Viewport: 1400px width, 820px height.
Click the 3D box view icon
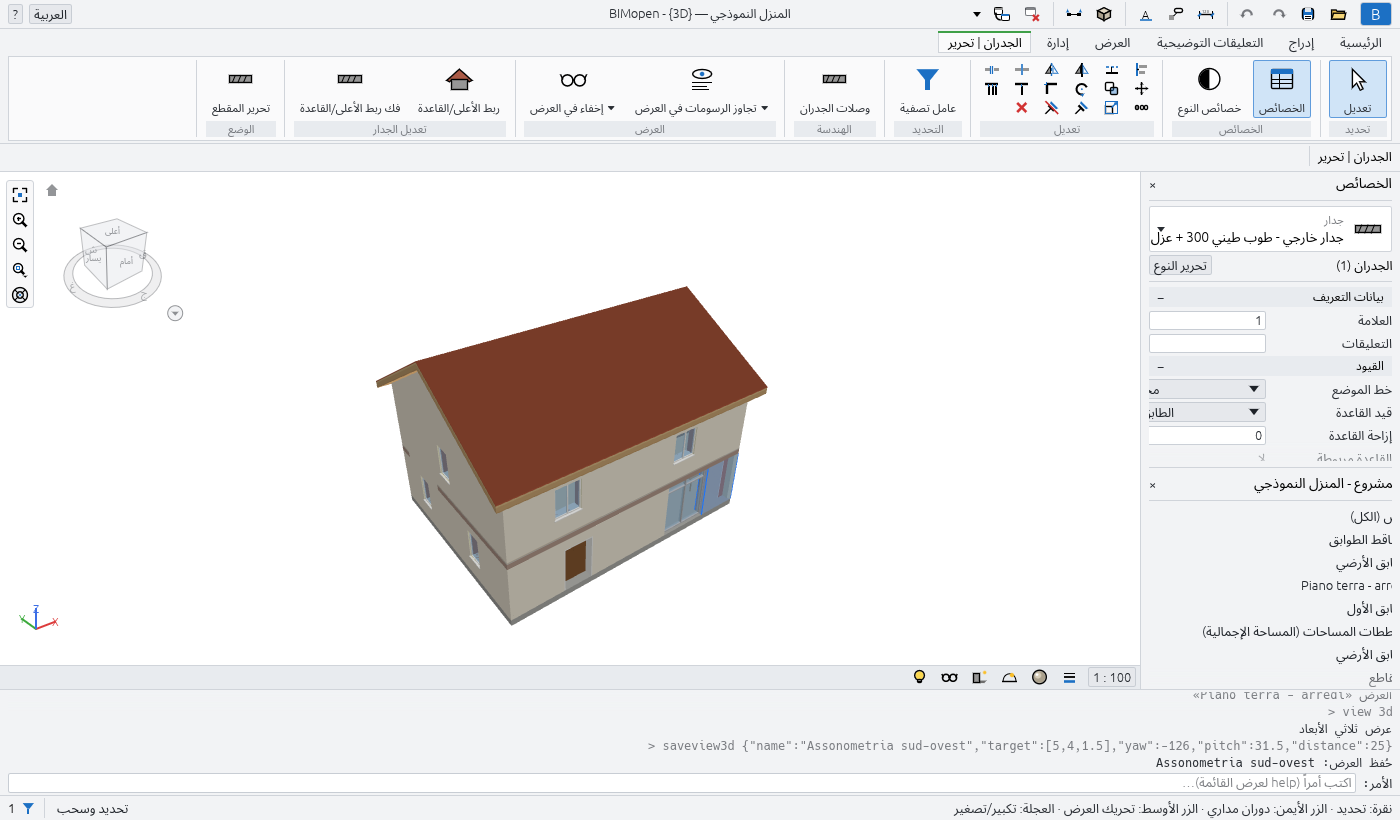coord(1104,14)
